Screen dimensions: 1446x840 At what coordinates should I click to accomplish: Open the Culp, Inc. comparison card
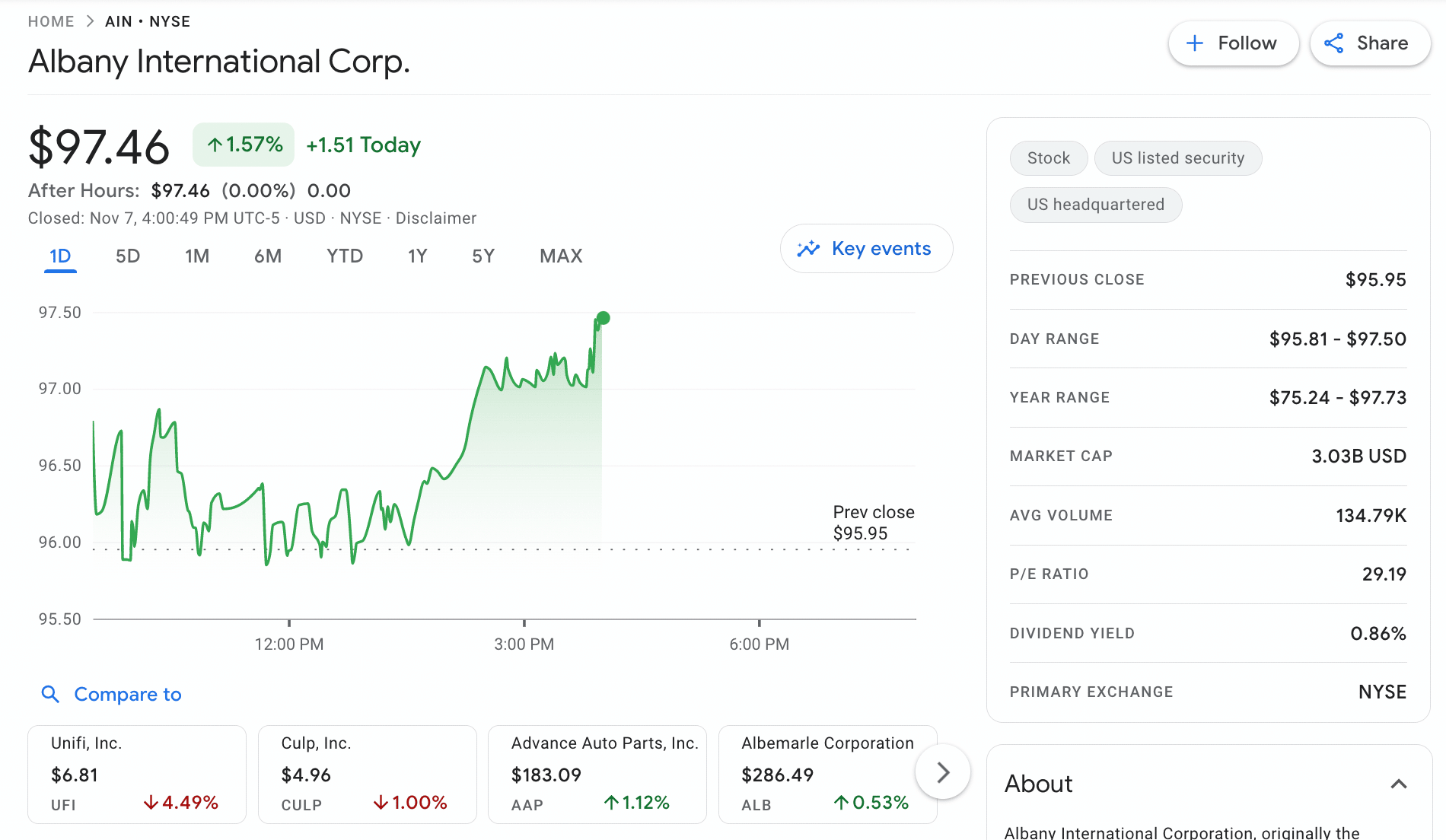368,775
